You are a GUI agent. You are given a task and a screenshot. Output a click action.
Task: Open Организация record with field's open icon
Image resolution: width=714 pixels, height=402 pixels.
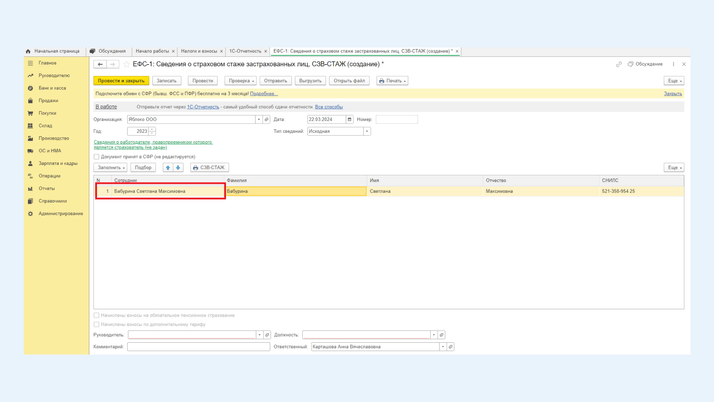click(267, 119)
